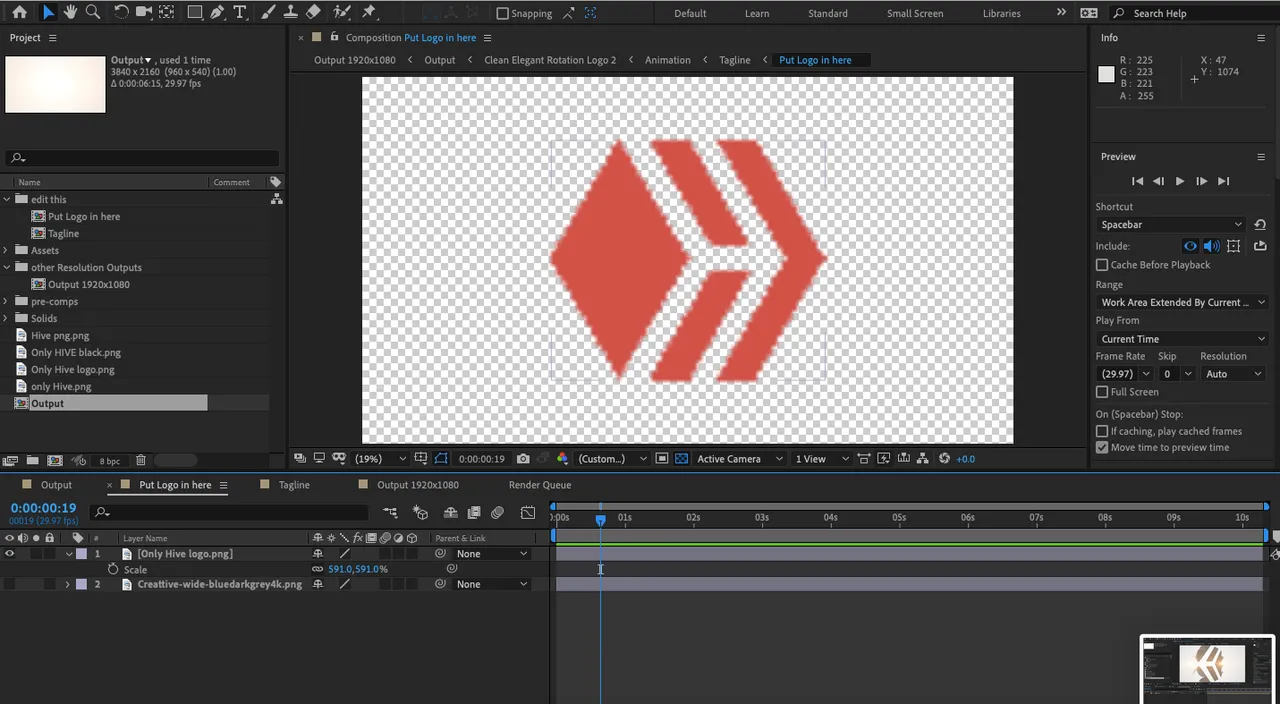
Task: Switch to the Default workspace
Action: point(690,13)
